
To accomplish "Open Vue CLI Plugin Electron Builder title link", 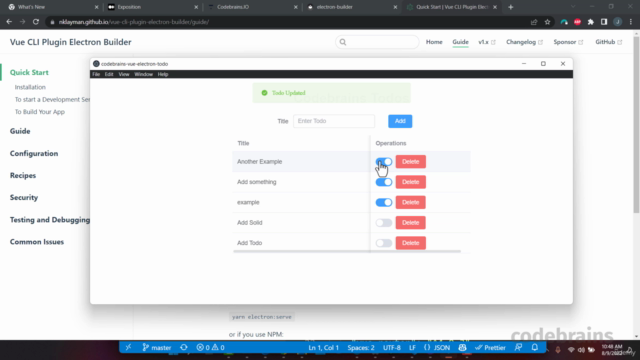I will (71, 42).
